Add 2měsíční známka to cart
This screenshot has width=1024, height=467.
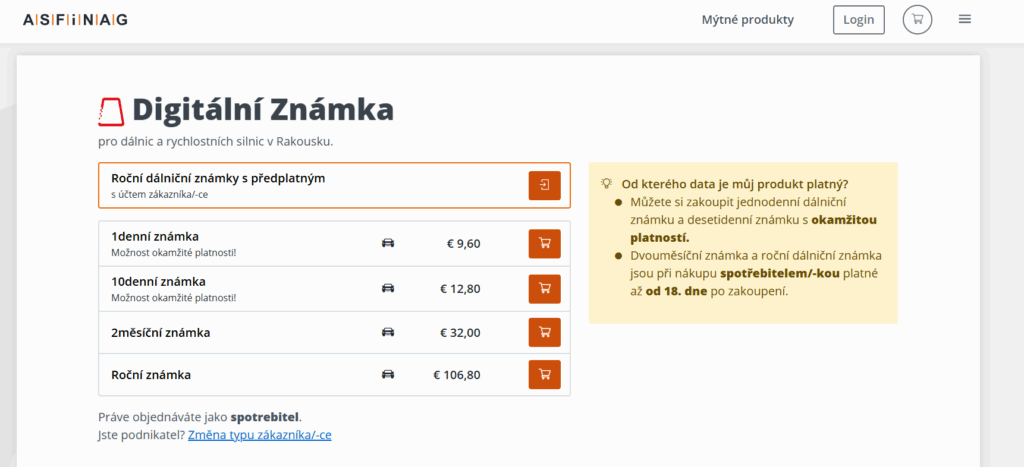[544, 332]
